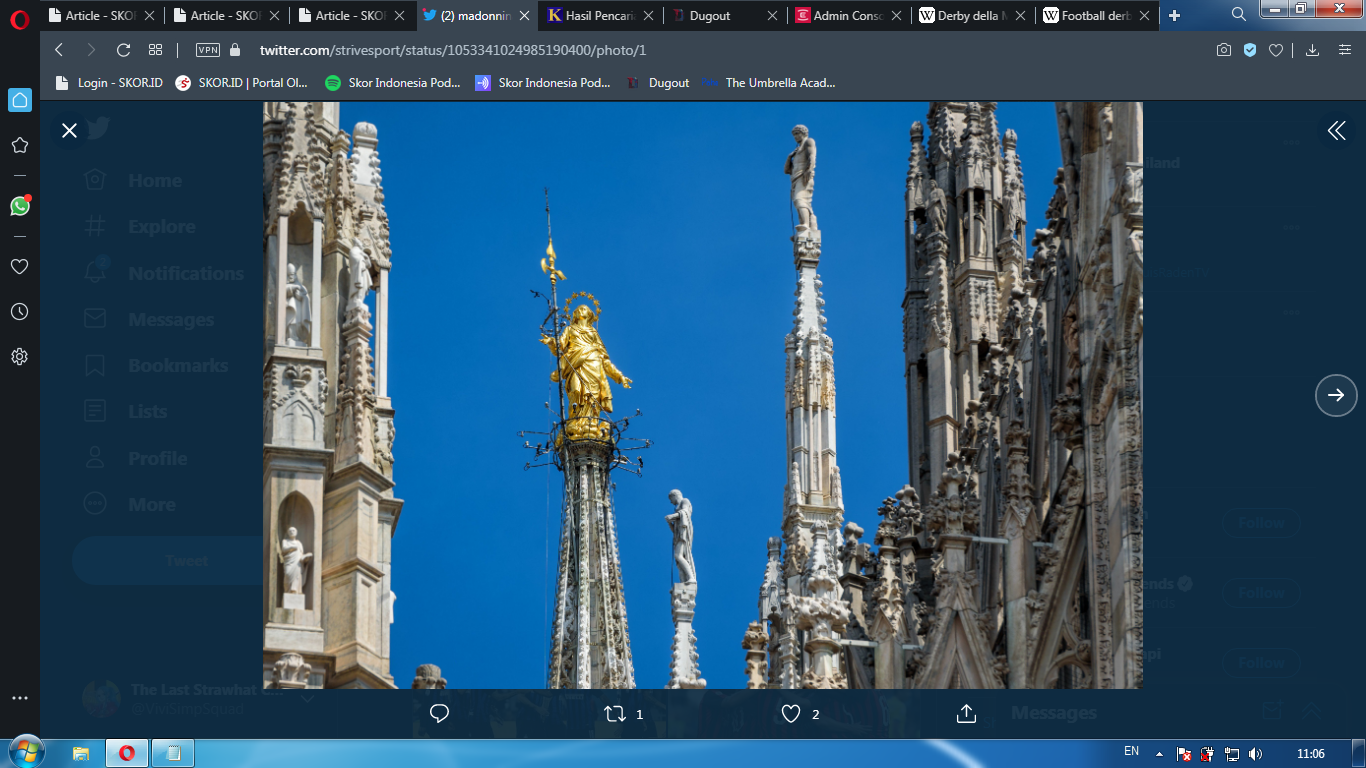Screen dimensions: 1366x768
Task: Close the Dugout tab
Action: point(772,16)
